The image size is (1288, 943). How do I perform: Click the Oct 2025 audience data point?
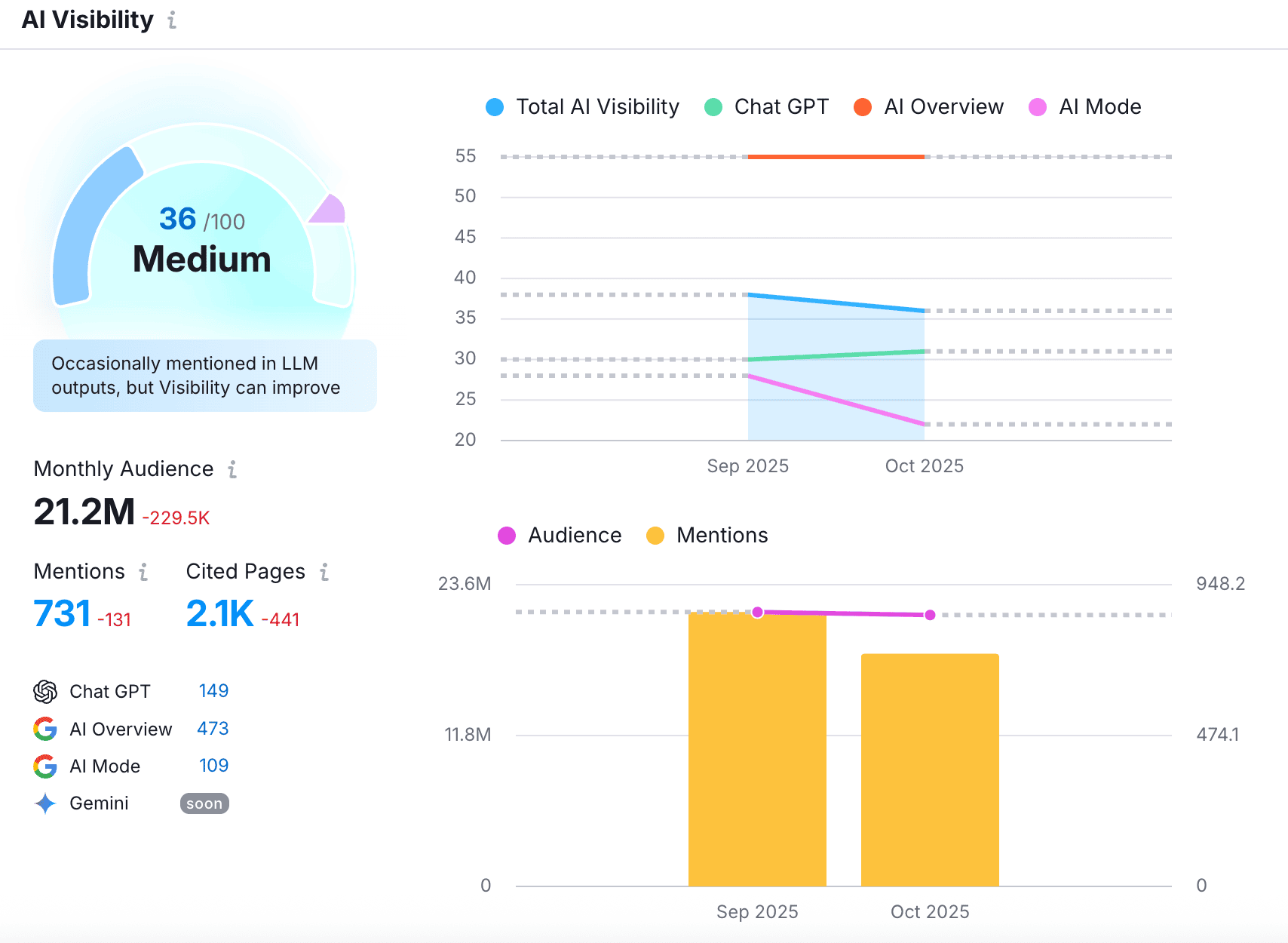point(930,615)
